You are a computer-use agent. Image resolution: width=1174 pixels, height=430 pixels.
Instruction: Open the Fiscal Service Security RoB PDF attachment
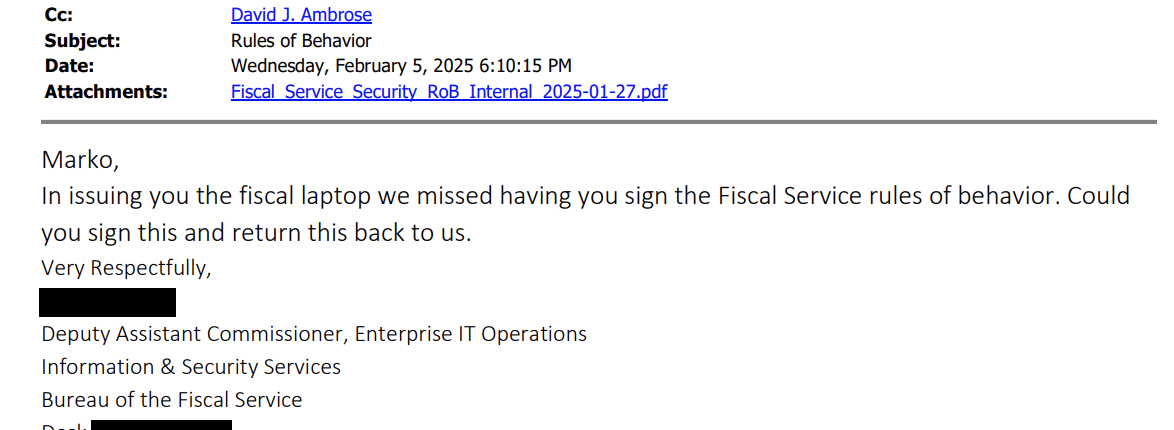coord(448,92)
